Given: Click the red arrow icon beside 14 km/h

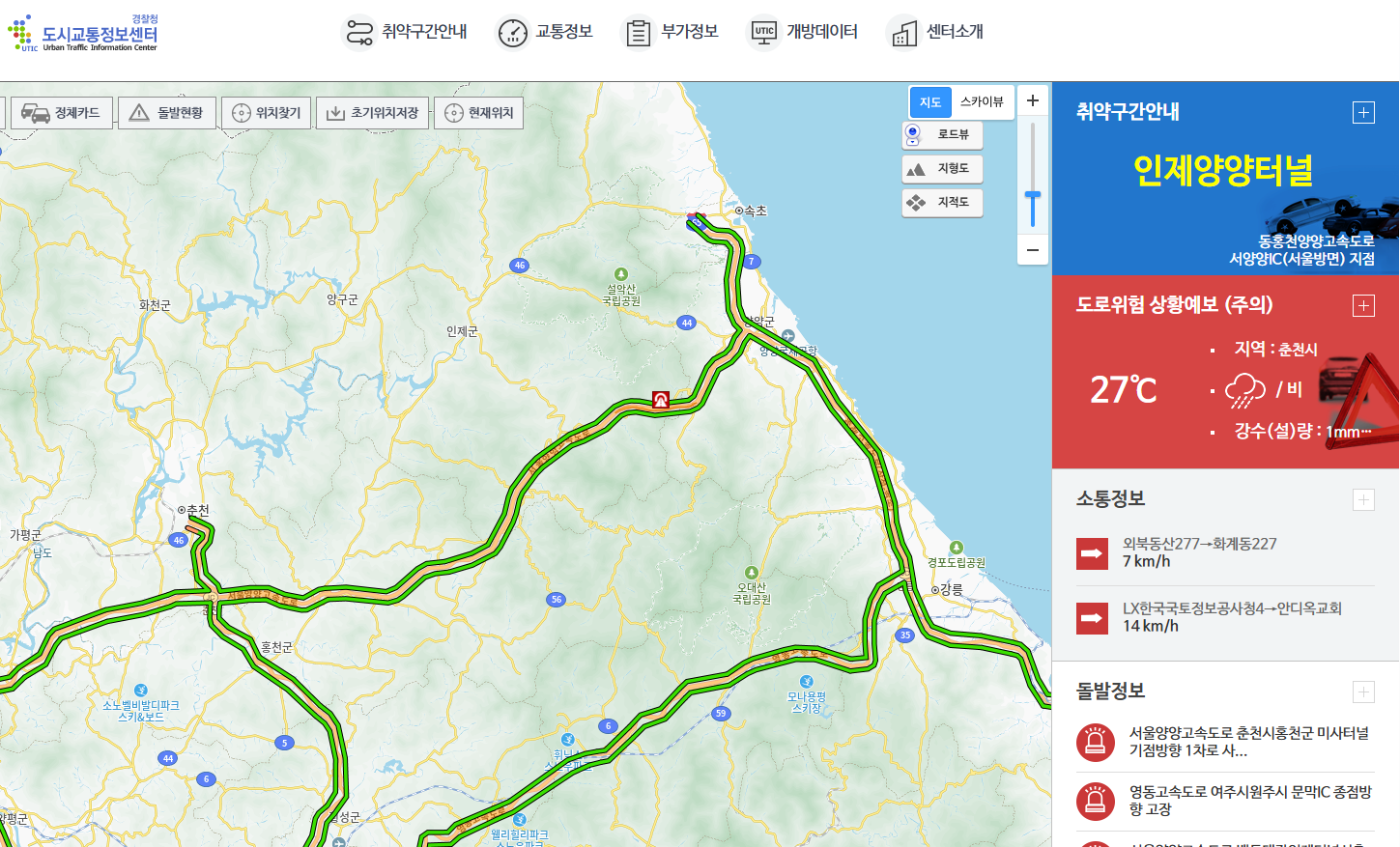Looking at the screenshot, I should pos(1092,618).
